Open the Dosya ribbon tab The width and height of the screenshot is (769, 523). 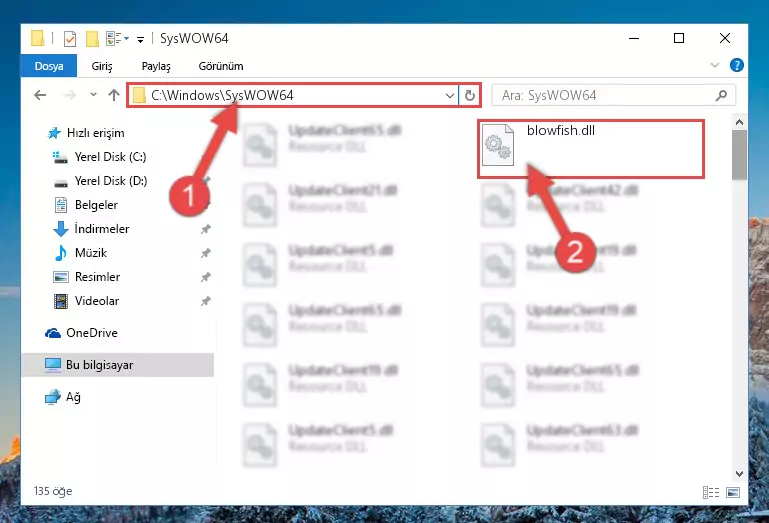(x=49, y=66)
